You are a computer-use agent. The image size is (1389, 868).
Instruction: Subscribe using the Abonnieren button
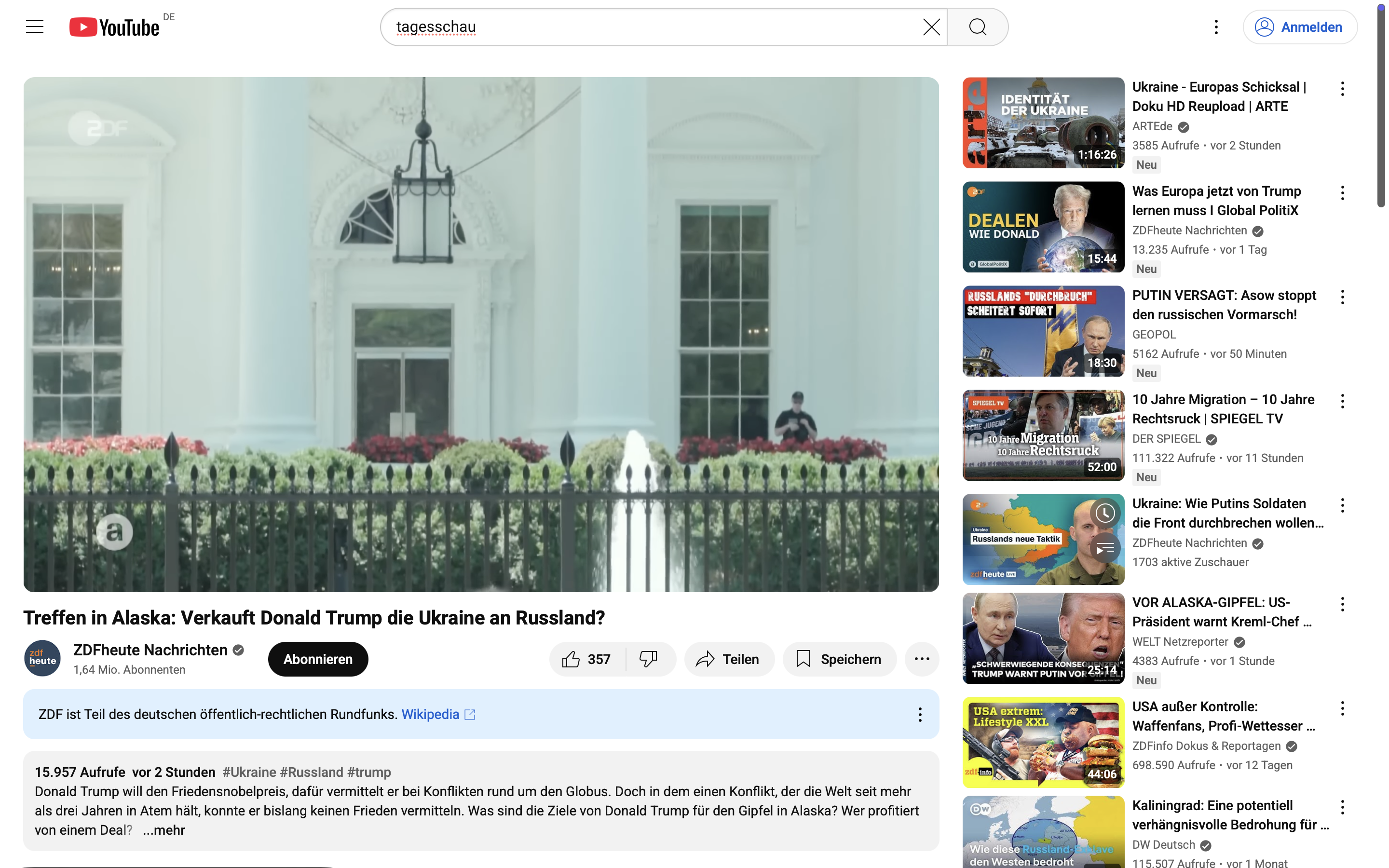[x=318, y=659]
